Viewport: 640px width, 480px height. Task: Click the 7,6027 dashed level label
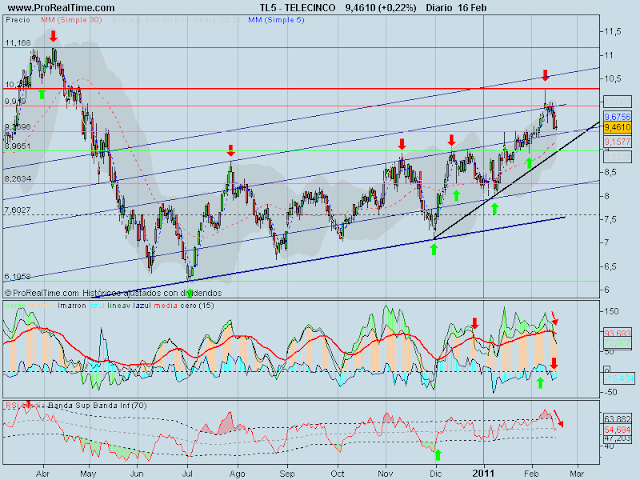coord(18,210)
